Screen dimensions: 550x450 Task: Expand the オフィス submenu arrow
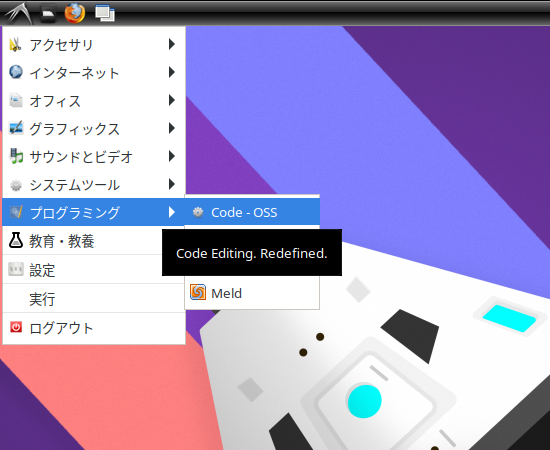172,100
